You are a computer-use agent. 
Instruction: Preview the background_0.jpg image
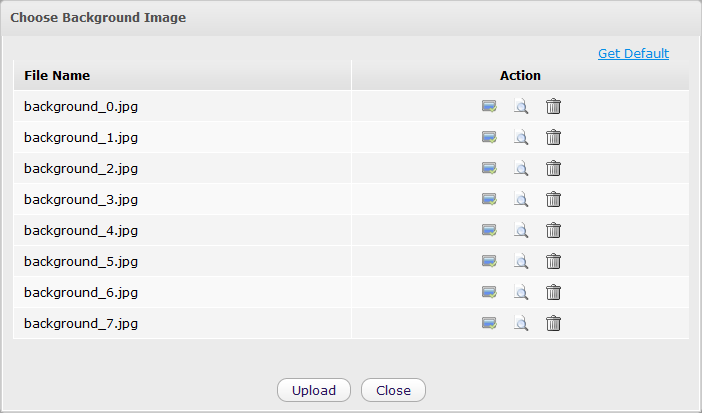(x=521, y=106)
